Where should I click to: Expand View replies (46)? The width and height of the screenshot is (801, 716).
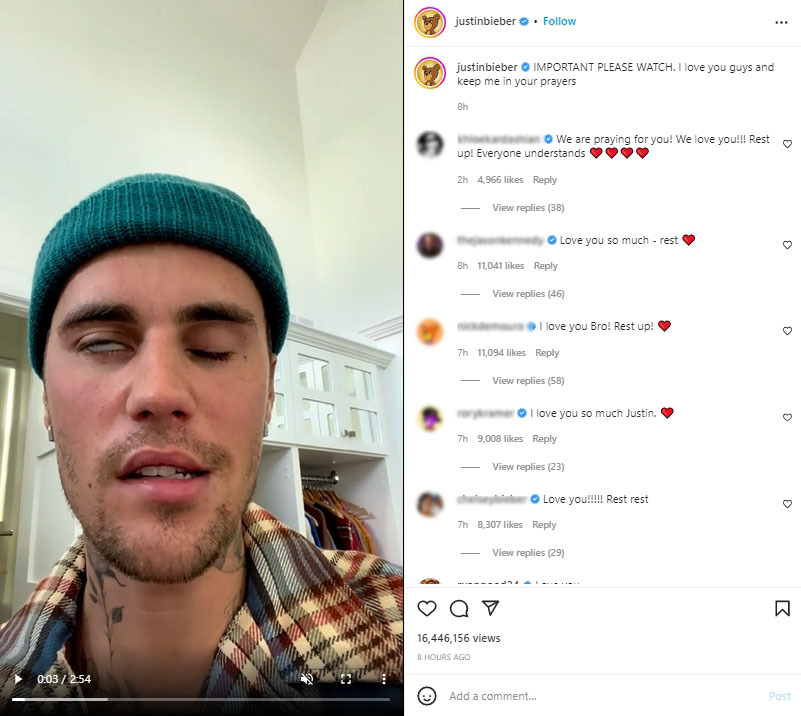tap(528, 294)
